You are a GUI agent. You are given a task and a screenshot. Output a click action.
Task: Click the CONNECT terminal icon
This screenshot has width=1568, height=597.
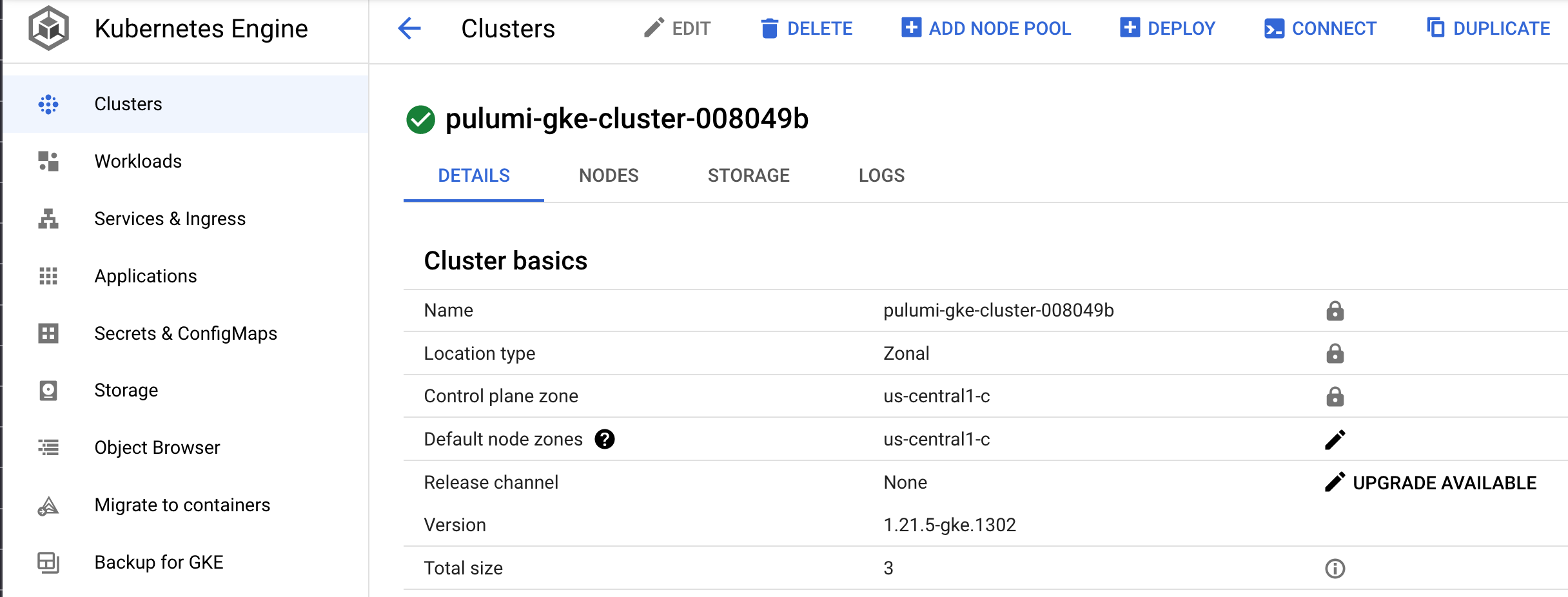click(1274, 29)
